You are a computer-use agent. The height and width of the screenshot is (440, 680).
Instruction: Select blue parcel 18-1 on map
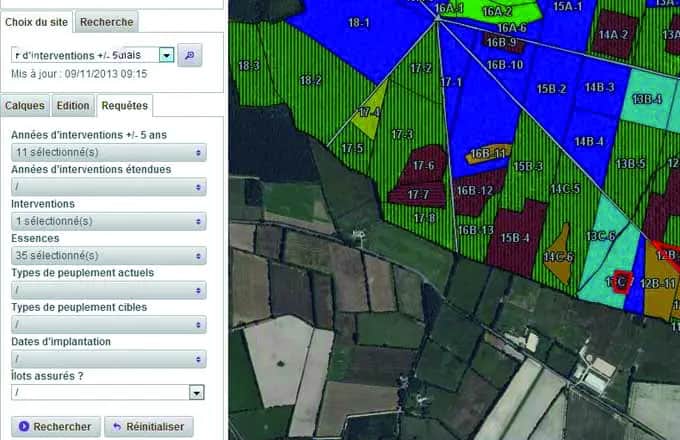[359, 22]
